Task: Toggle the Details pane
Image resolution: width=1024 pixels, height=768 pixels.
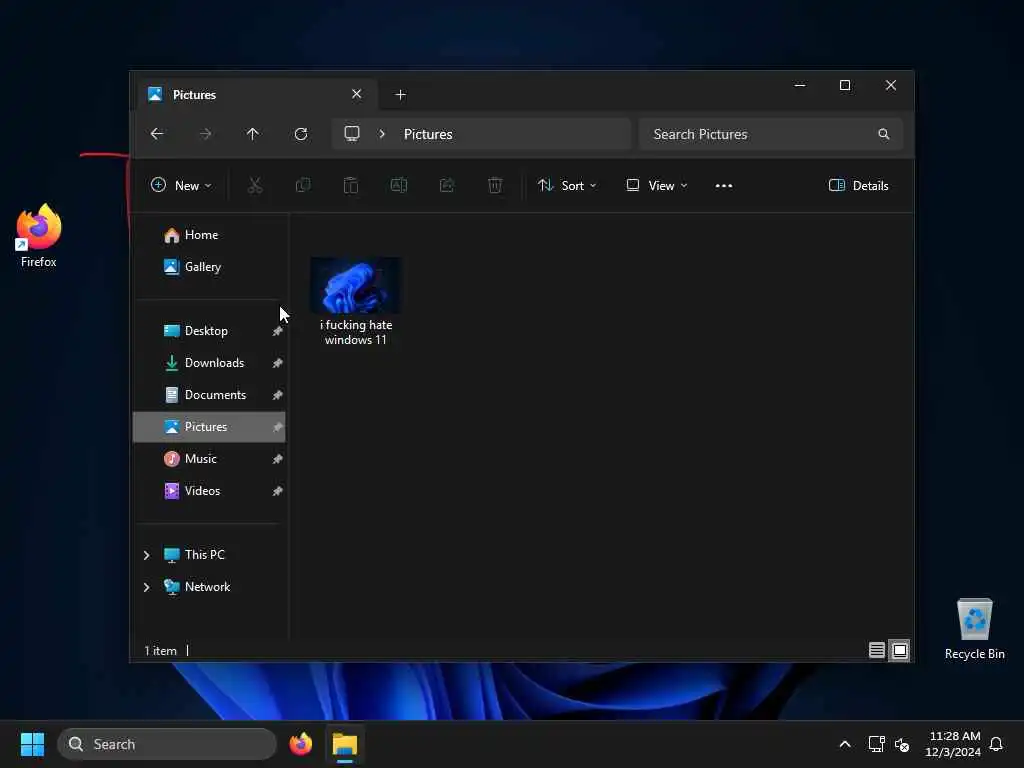Action: click(x=859, y=185)
